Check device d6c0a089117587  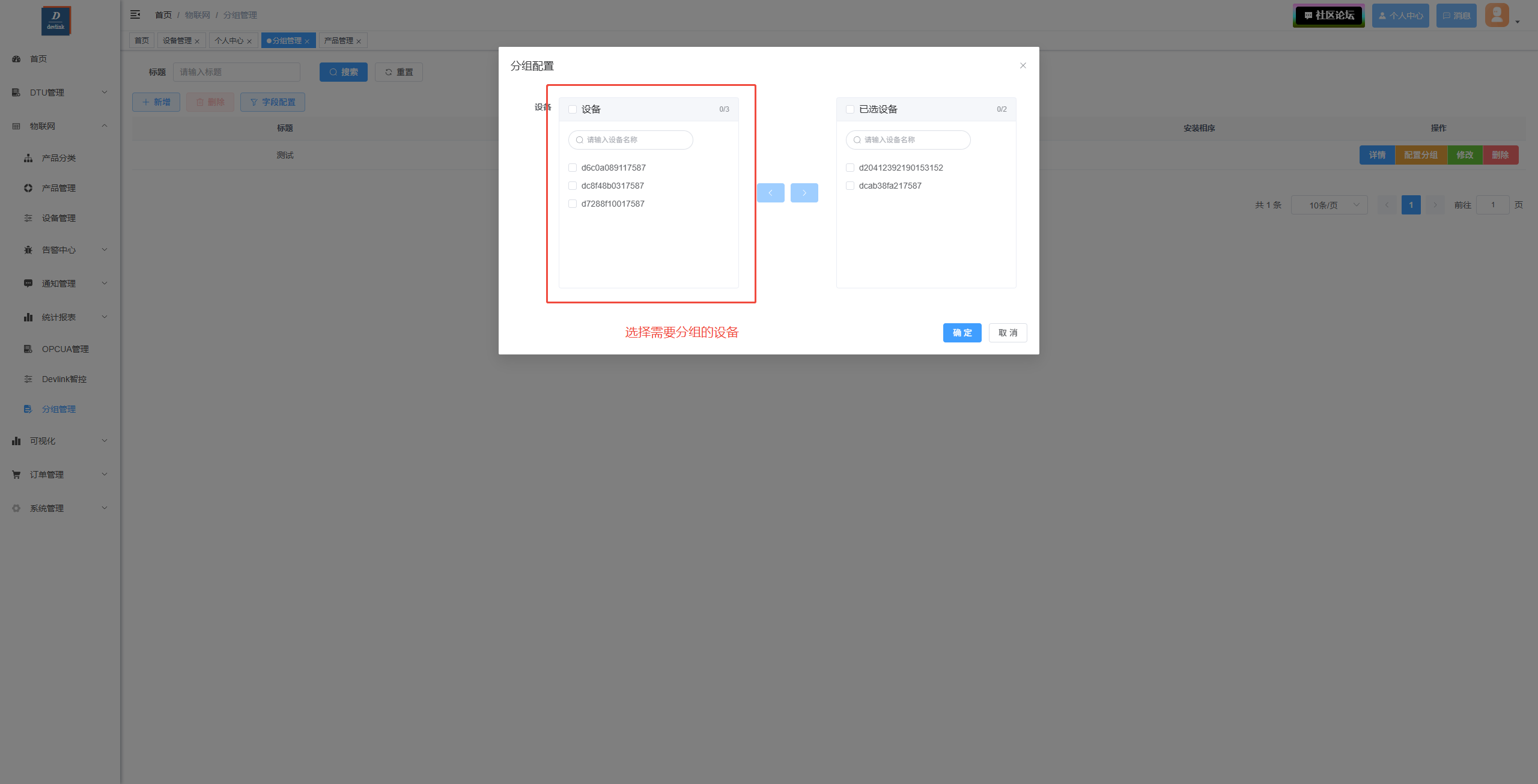[x=573, y=168]
